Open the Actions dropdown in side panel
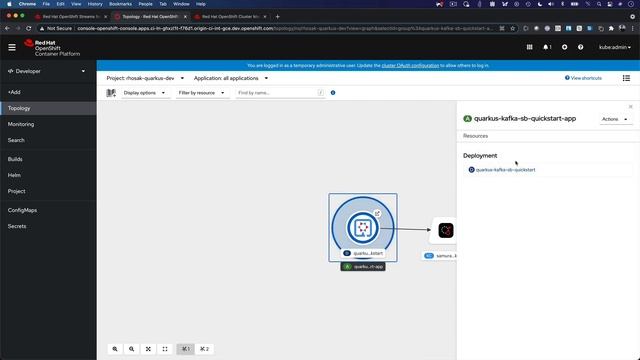The height and width of the screenshot is (360, 640). click(615, 119)
